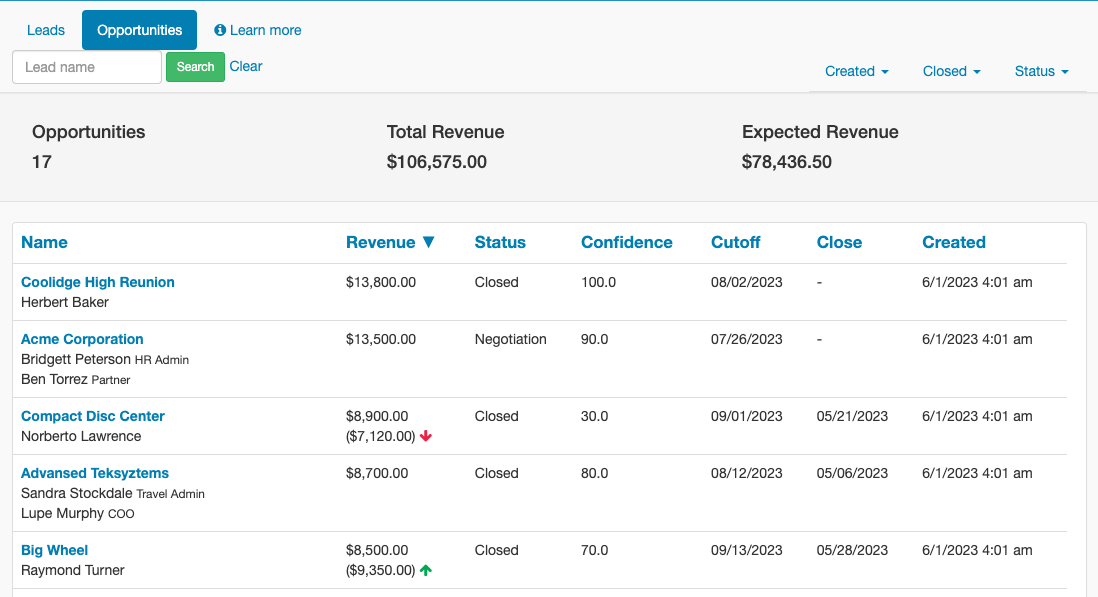Sort table by Confidence column
The image size is (1098, 597).
[x=627, y=242]
